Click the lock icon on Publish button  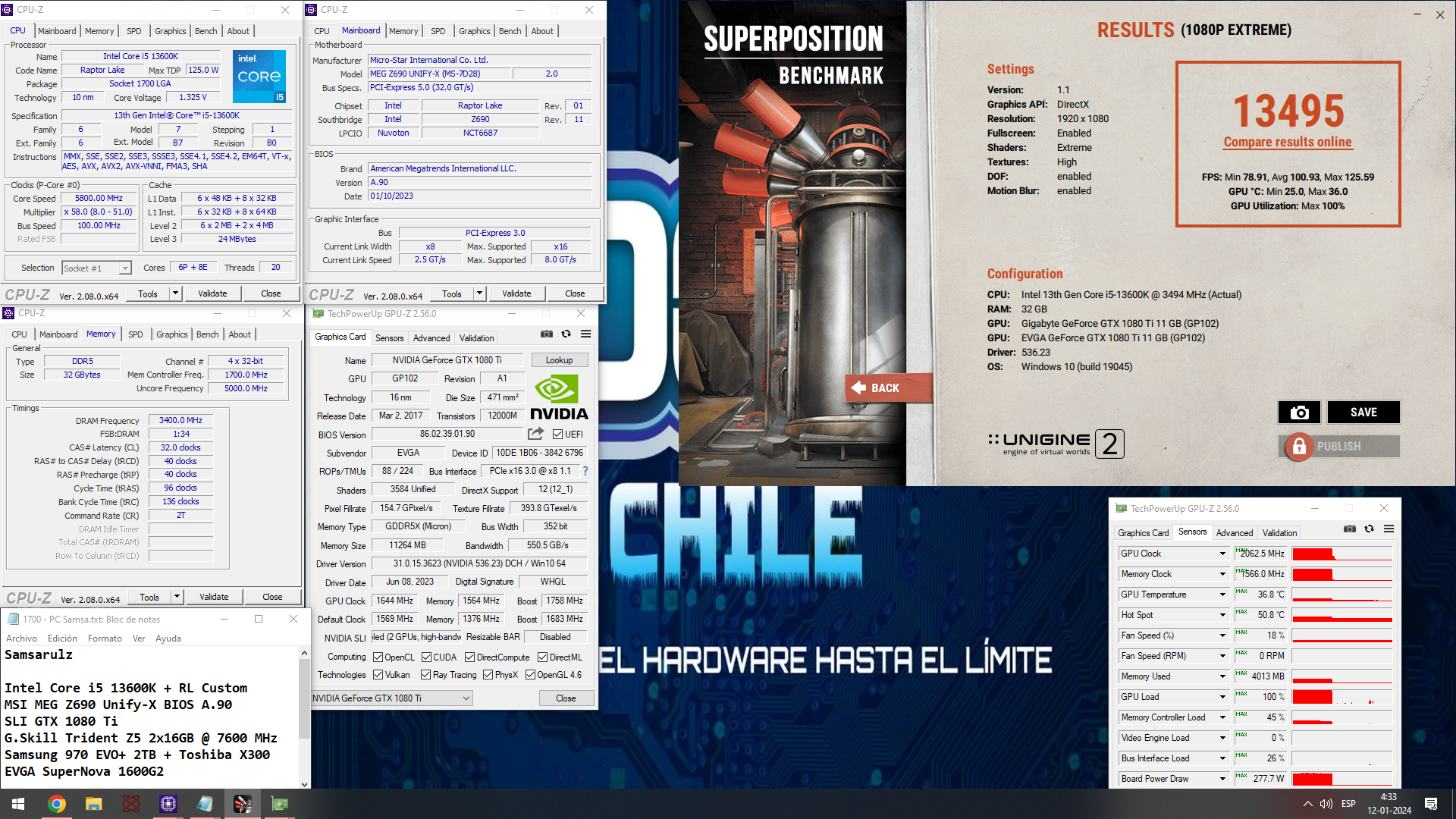(x=1299, y=447)
